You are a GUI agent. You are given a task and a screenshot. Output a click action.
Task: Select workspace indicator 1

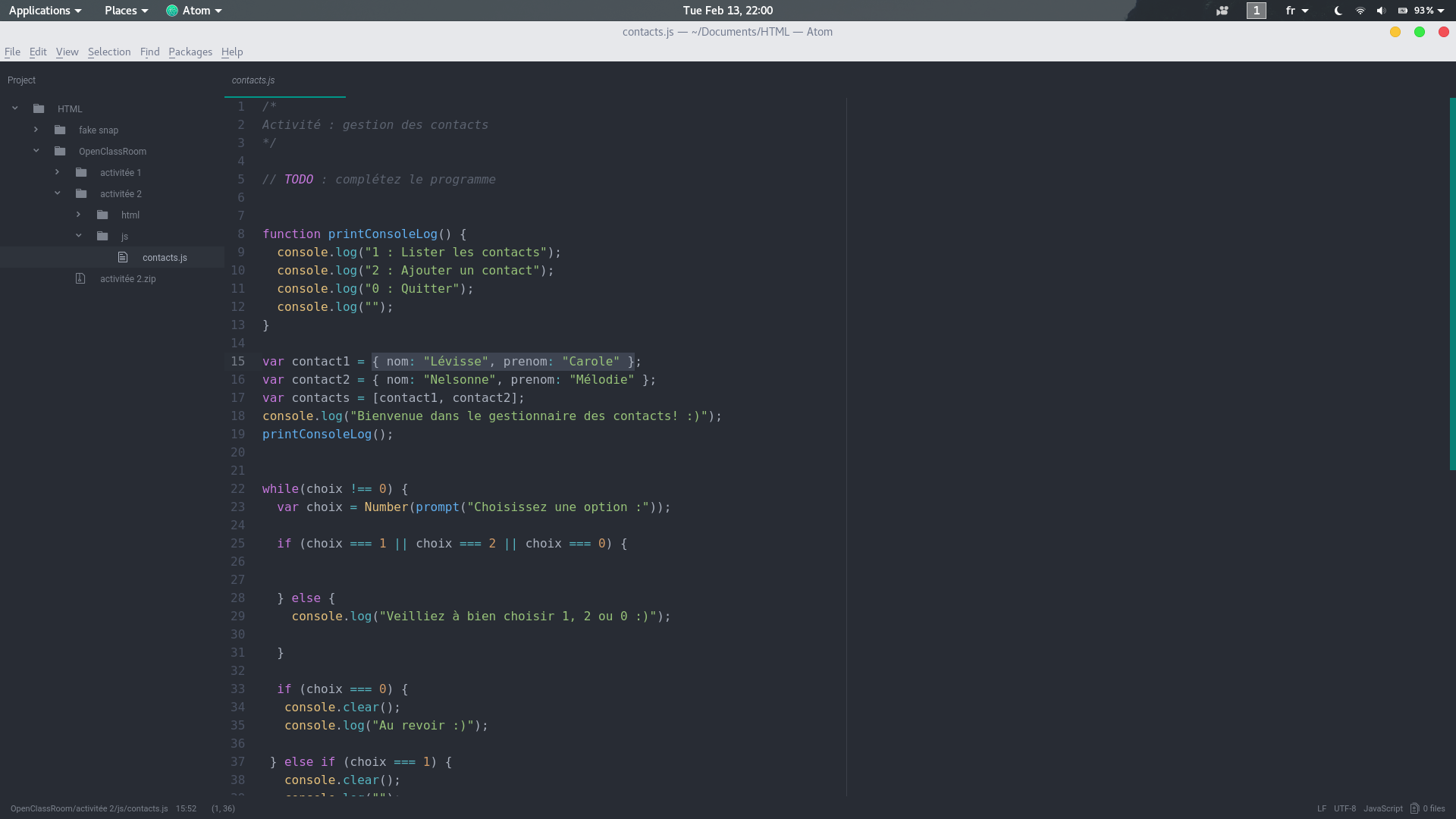(x=1256, y=11)
